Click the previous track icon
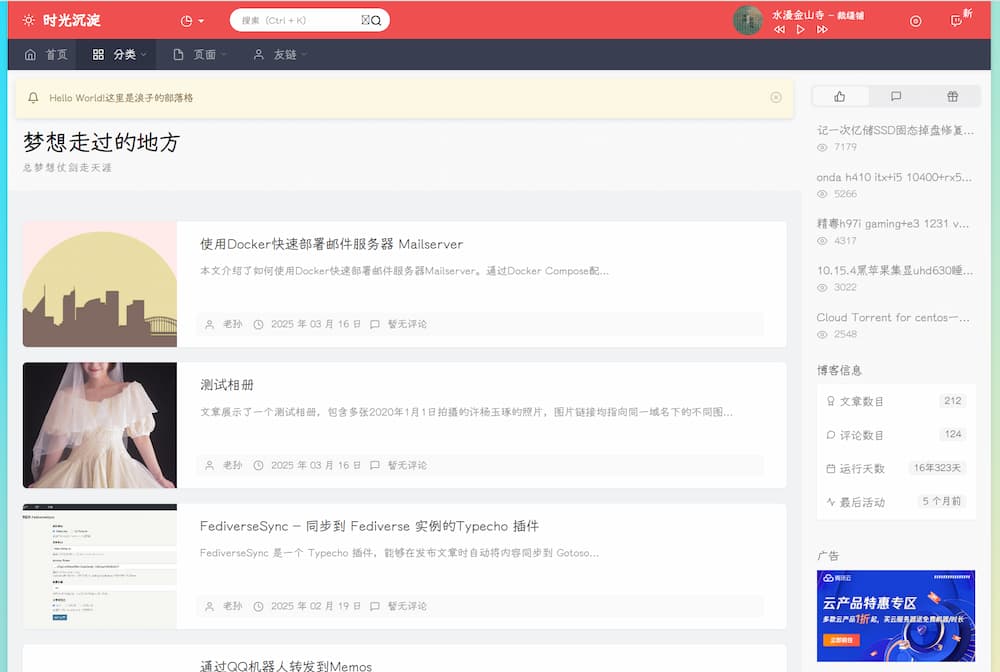Viewport: 1000px width, 672px height. point(779,29)
